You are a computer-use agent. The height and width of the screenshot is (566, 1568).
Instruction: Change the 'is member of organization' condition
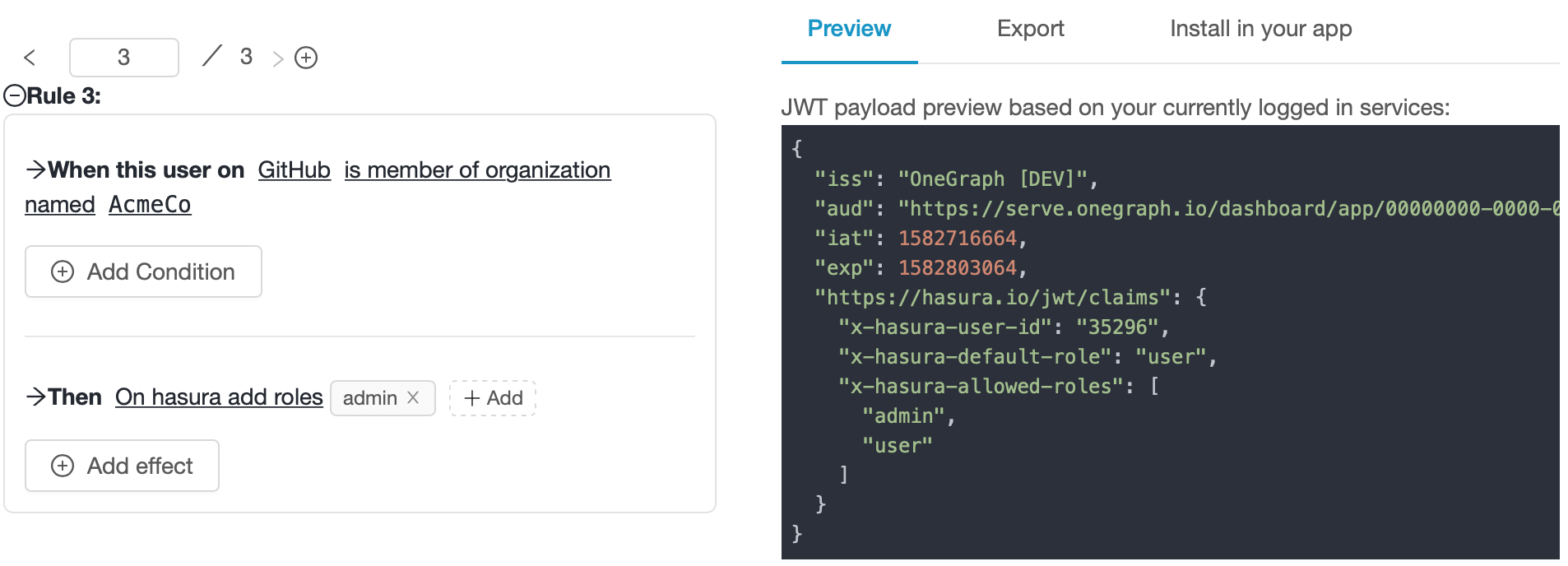(477, 170)
